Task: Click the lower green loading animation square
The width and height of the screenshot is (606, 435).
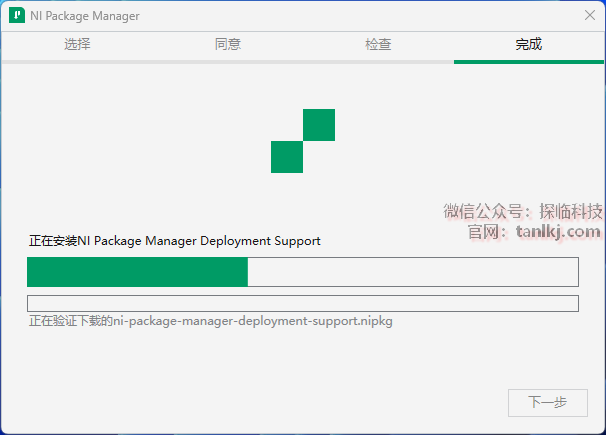Action: [287, 157]
